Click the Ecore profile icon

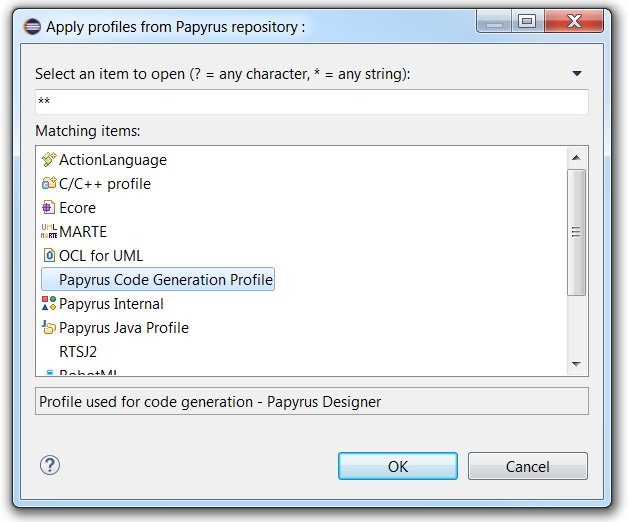(49, 208)
